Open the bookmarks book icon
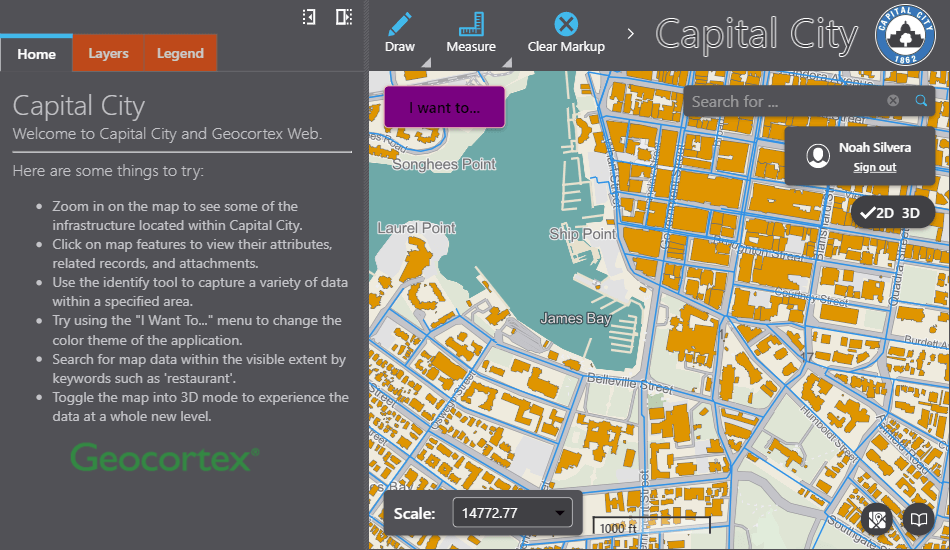This screenshot has width=950, height=550. coord(917,519)
